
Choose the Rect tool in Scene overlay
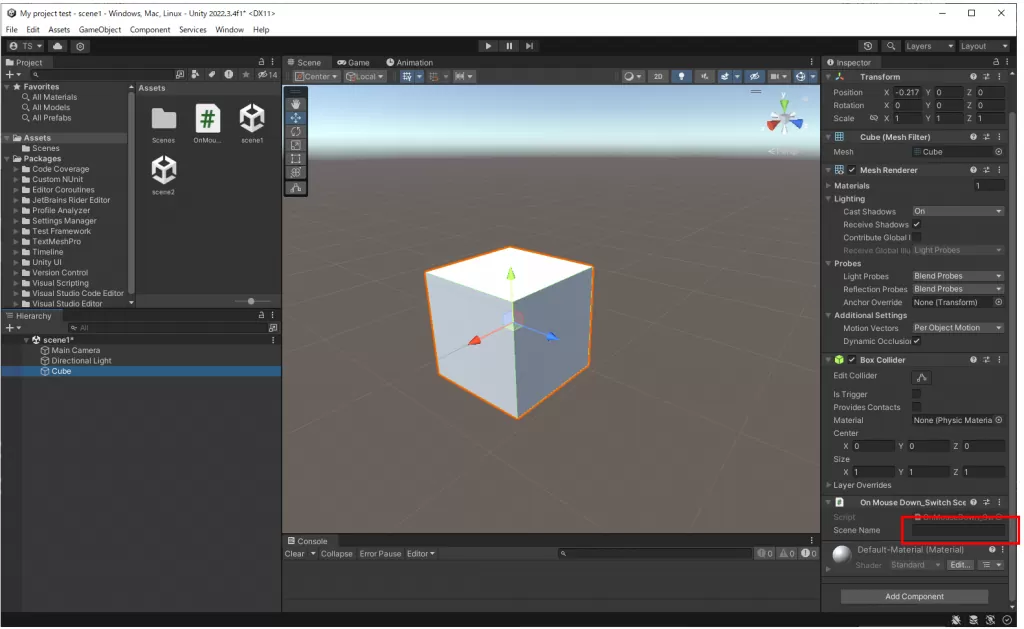pos(296,159)
